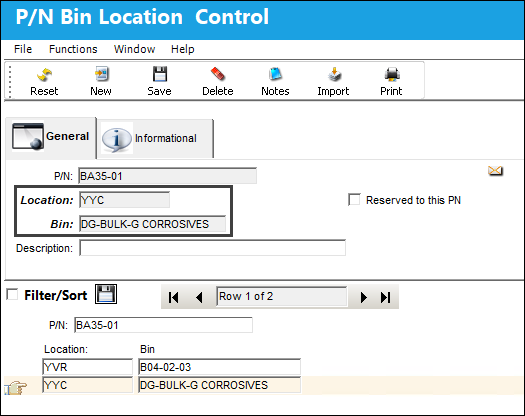This screenshot has width=525, height=416.
Task: Jump to last row navigation button
Action: point(385,297)
